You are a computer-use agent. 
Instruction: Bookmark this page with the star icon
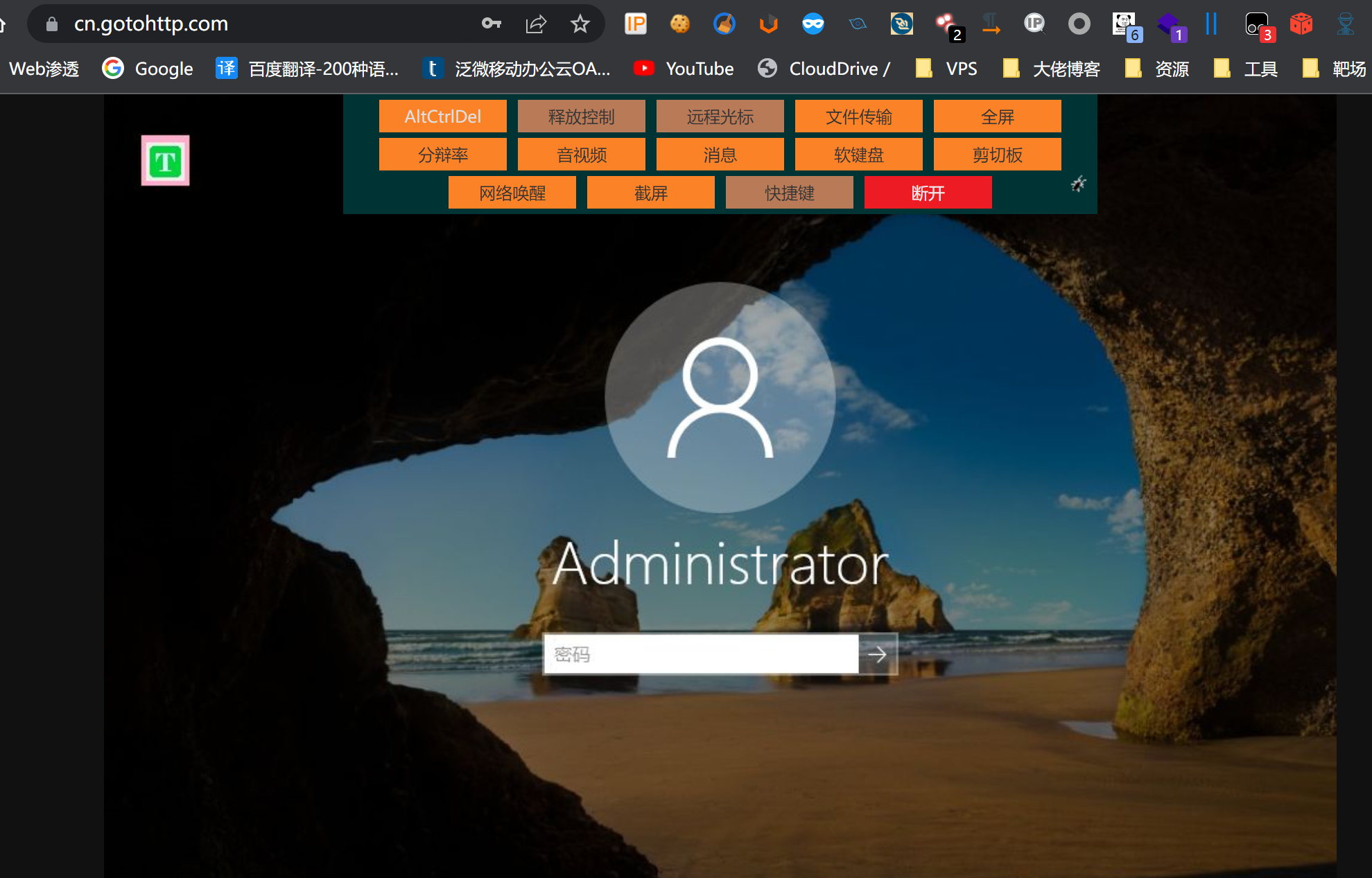580,24
